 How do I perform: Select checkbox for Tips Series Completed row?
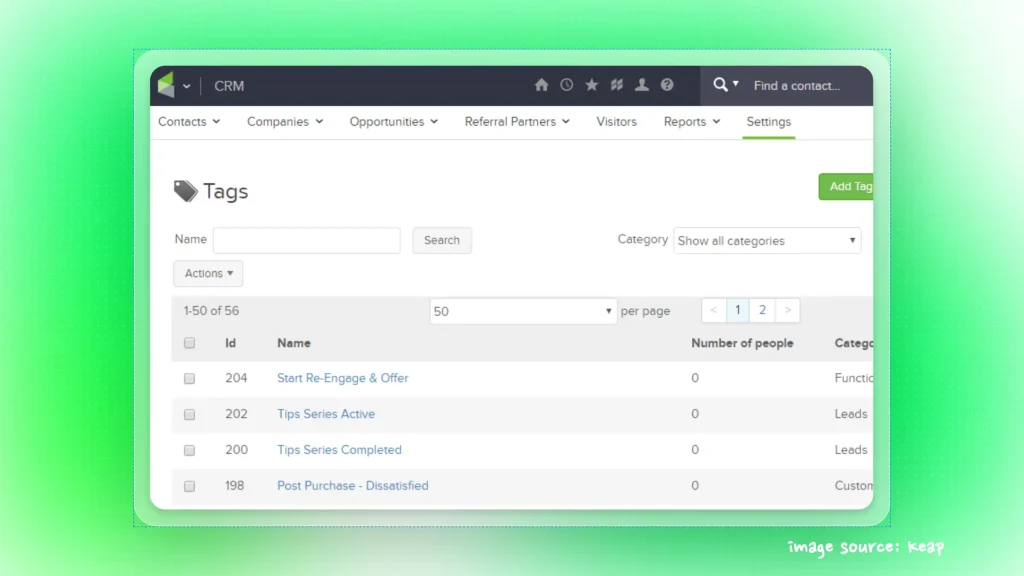(x=189, y=450)
